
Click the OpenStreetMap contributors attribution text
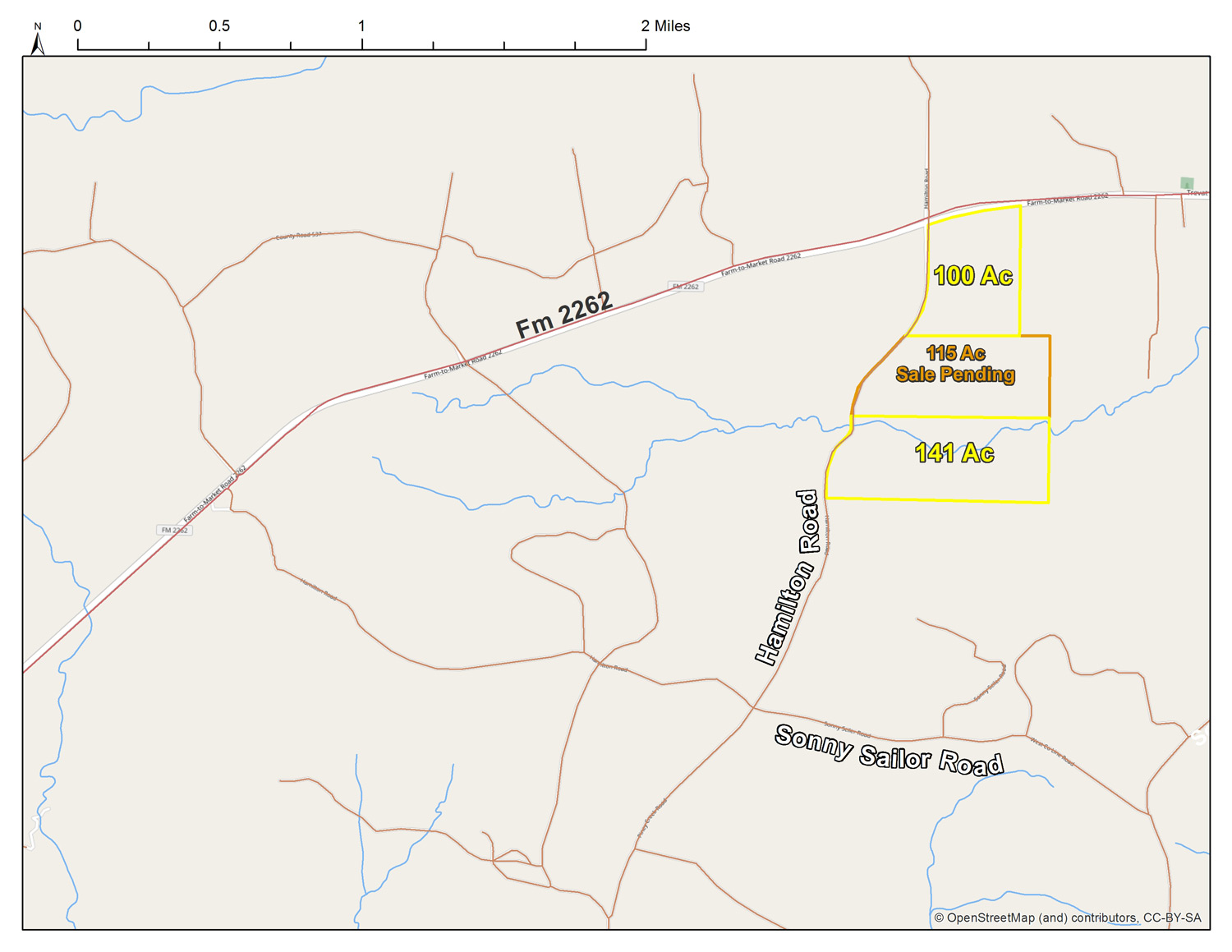click(x=1067, y=918)
